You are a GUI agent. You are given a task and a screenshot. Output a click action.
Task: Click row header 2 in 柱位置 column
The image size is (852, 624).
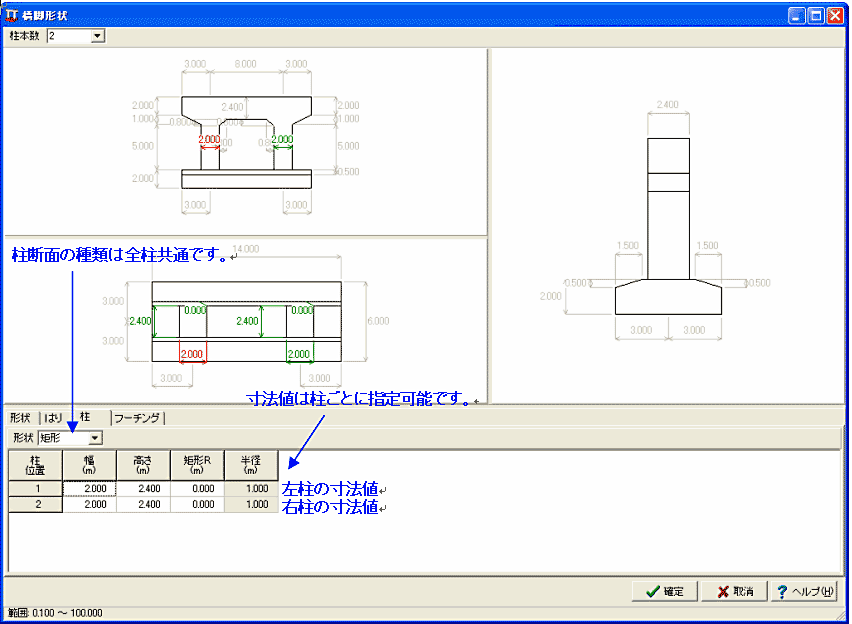pos(36,504)
